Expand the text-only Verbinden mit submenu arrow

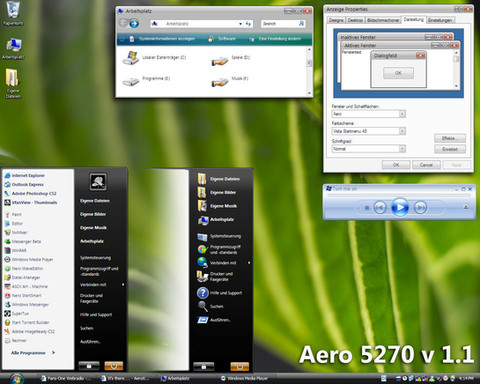pos(123,285)
